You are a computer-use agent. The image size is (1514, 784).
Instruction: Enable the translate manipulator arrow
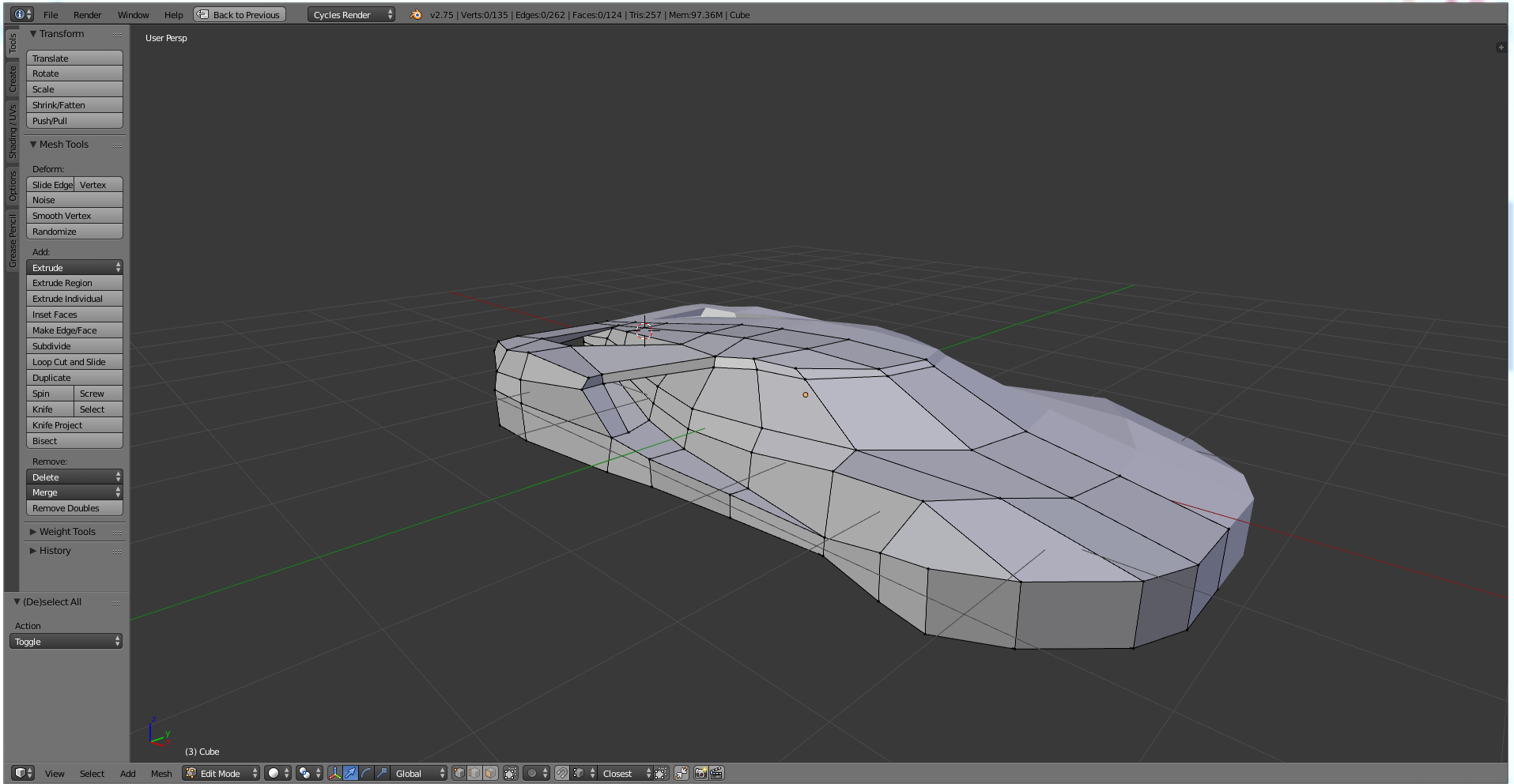pos(350,773)
